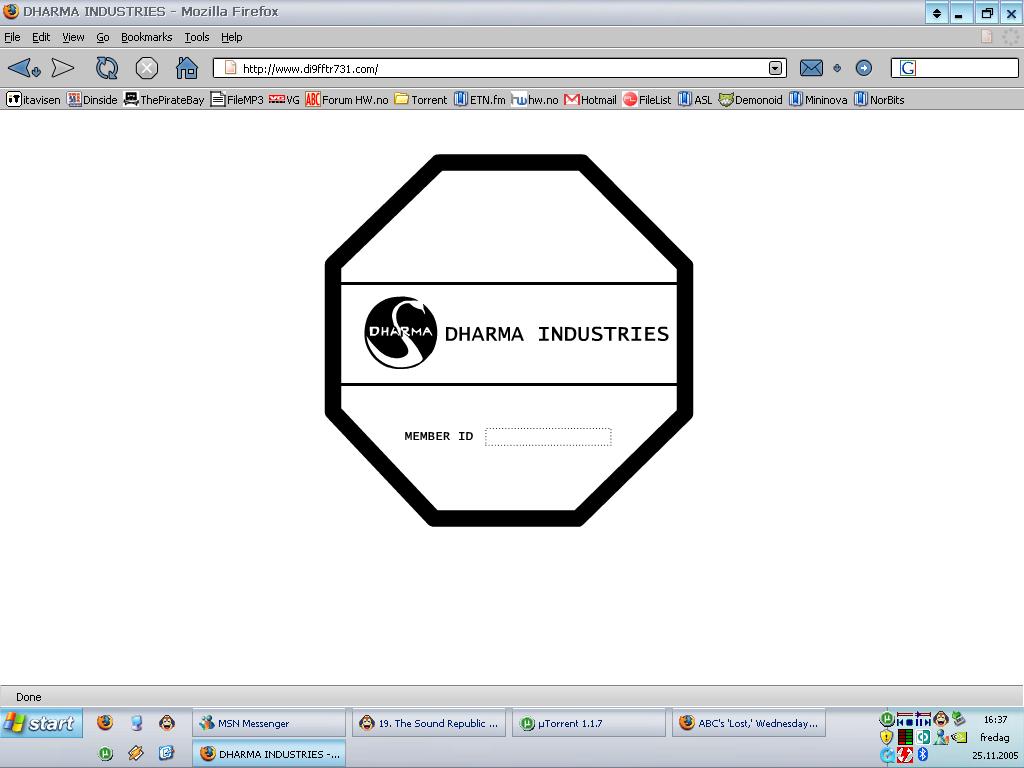Image resolution: width=1024 pixels, height=768 pixels.
Task: Open the Windows start menu
Action: coord(41,724)
